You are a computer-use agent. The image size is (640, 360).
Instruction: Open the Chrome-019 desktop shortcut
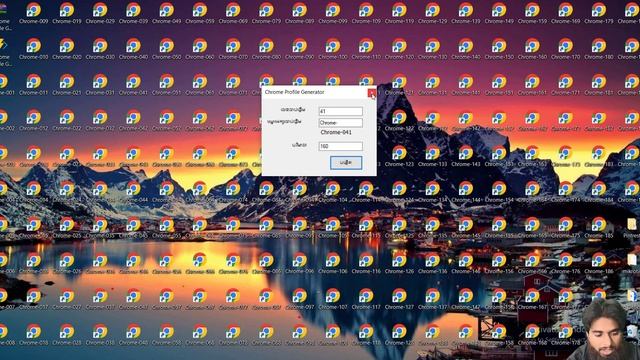(67, 13)
